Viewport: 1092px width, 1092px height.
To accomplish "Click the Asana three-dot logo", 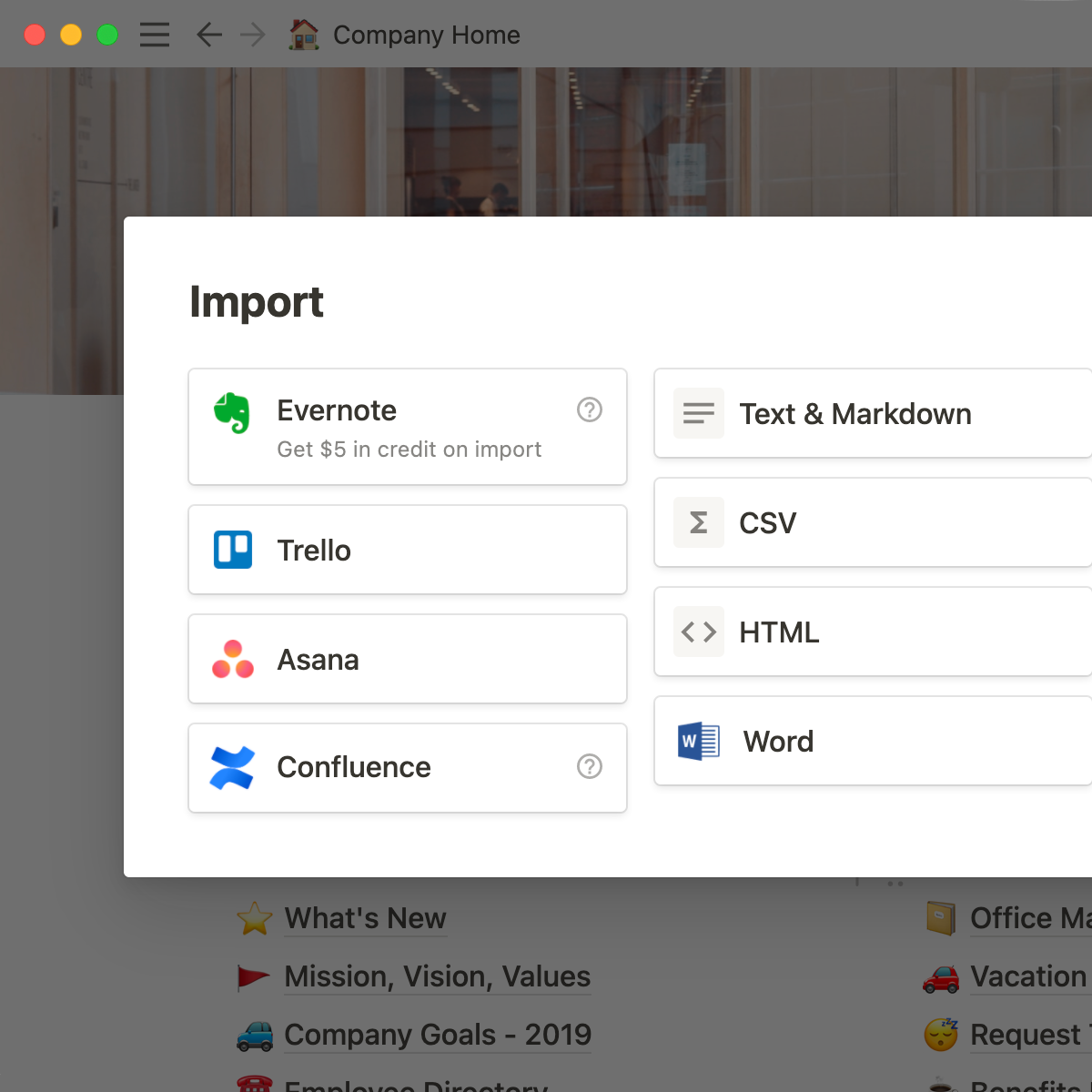I will point(233,659).
